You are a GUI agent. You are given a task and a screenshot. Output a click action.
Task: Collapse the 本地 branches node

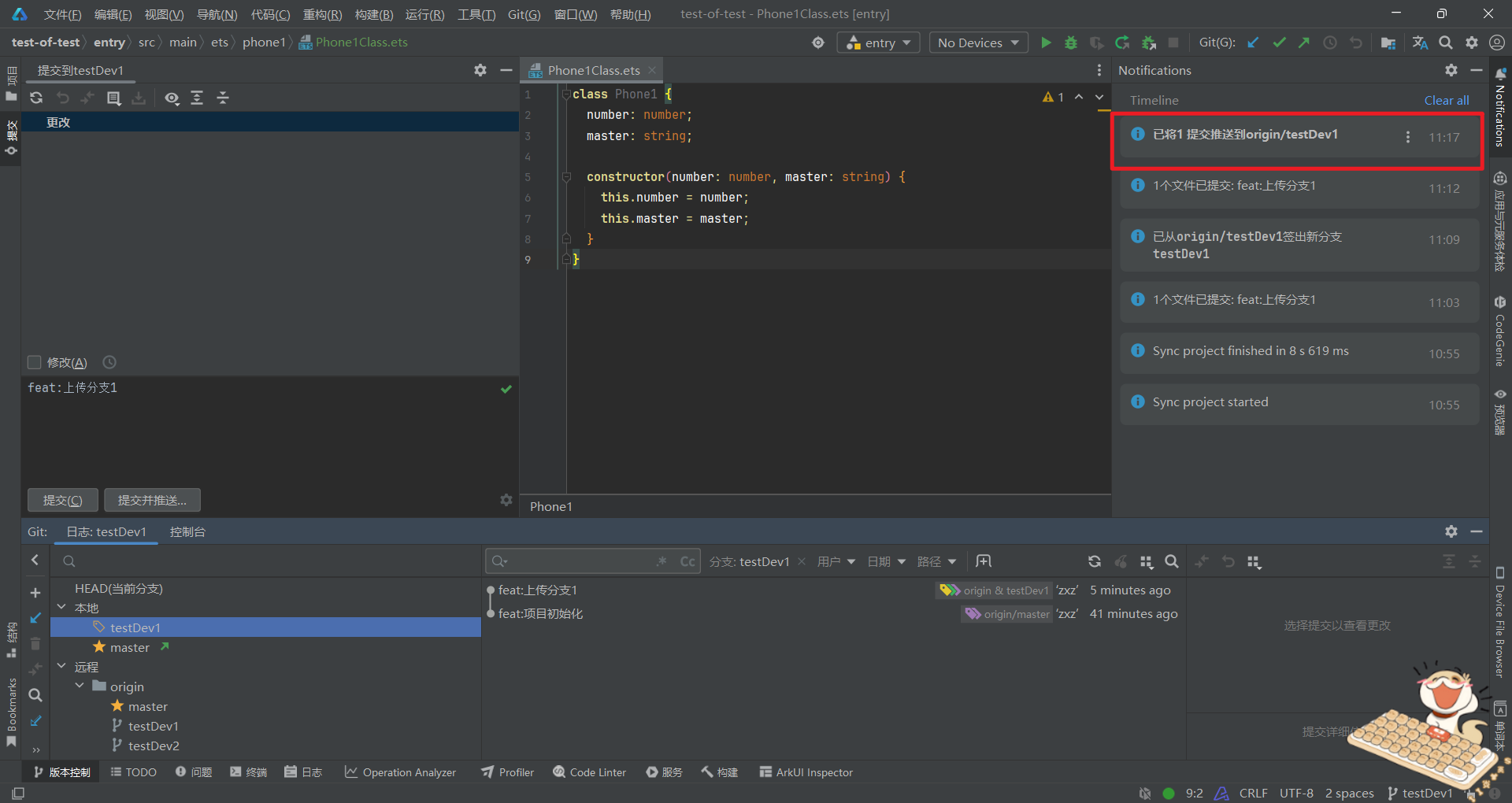tap(61, 607)
